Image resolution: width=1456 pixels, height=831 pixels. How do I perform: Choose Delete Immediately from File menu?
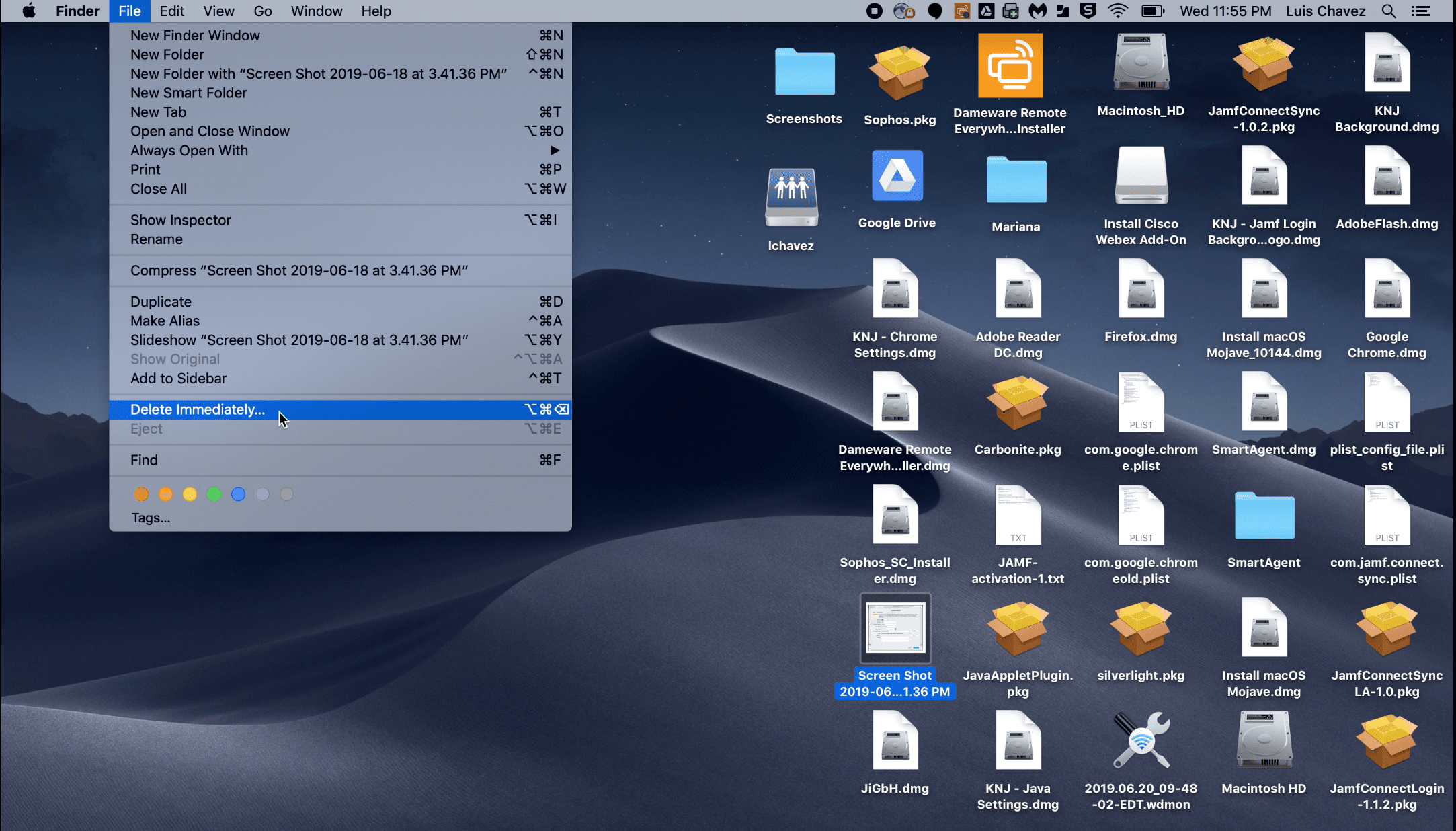(x=340, y=409)
